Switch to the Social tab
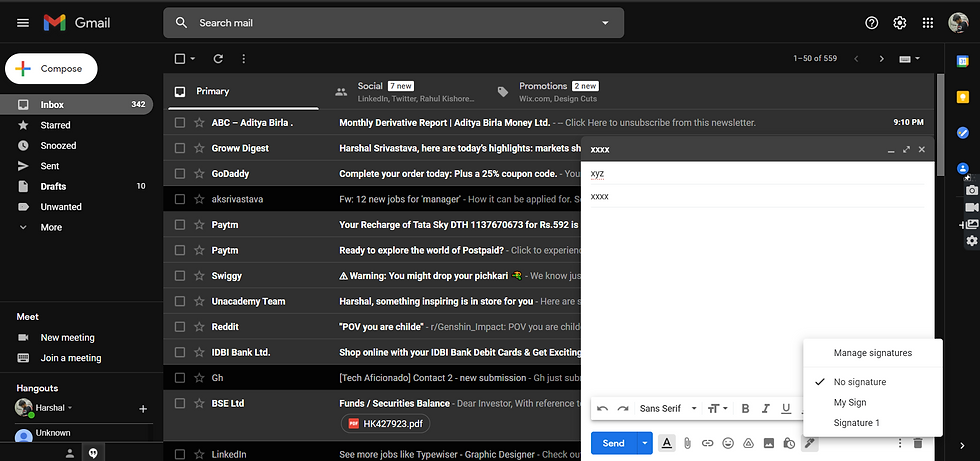 [405, 91]
